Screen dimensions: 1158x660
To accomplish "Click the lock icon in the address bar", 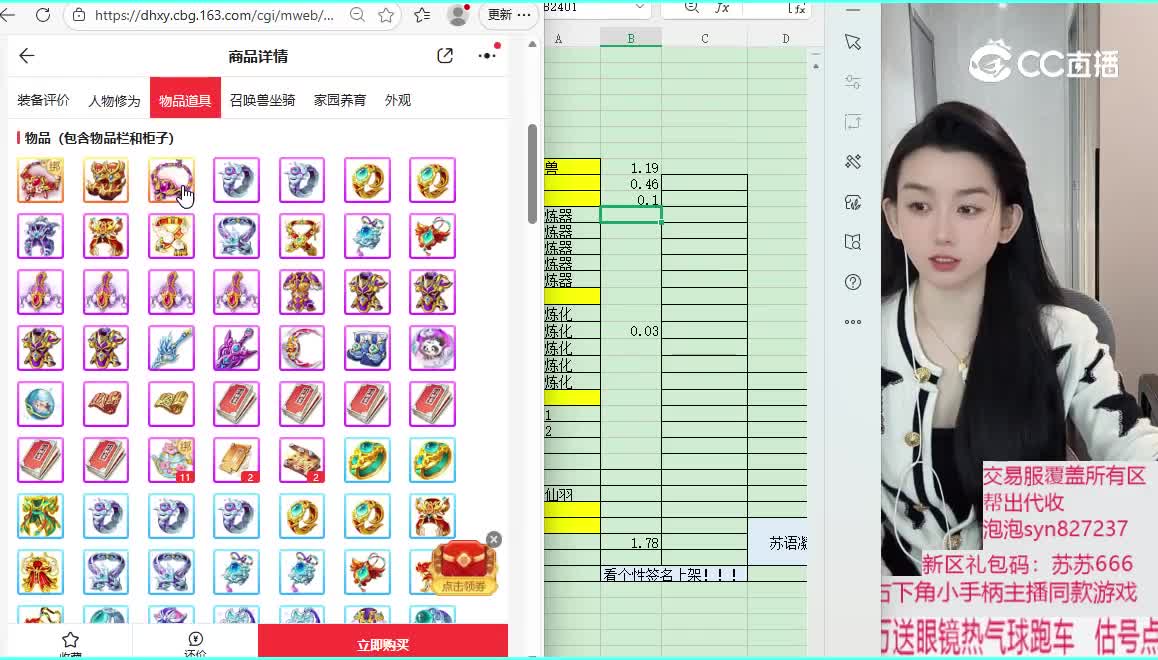I will 78,15.
